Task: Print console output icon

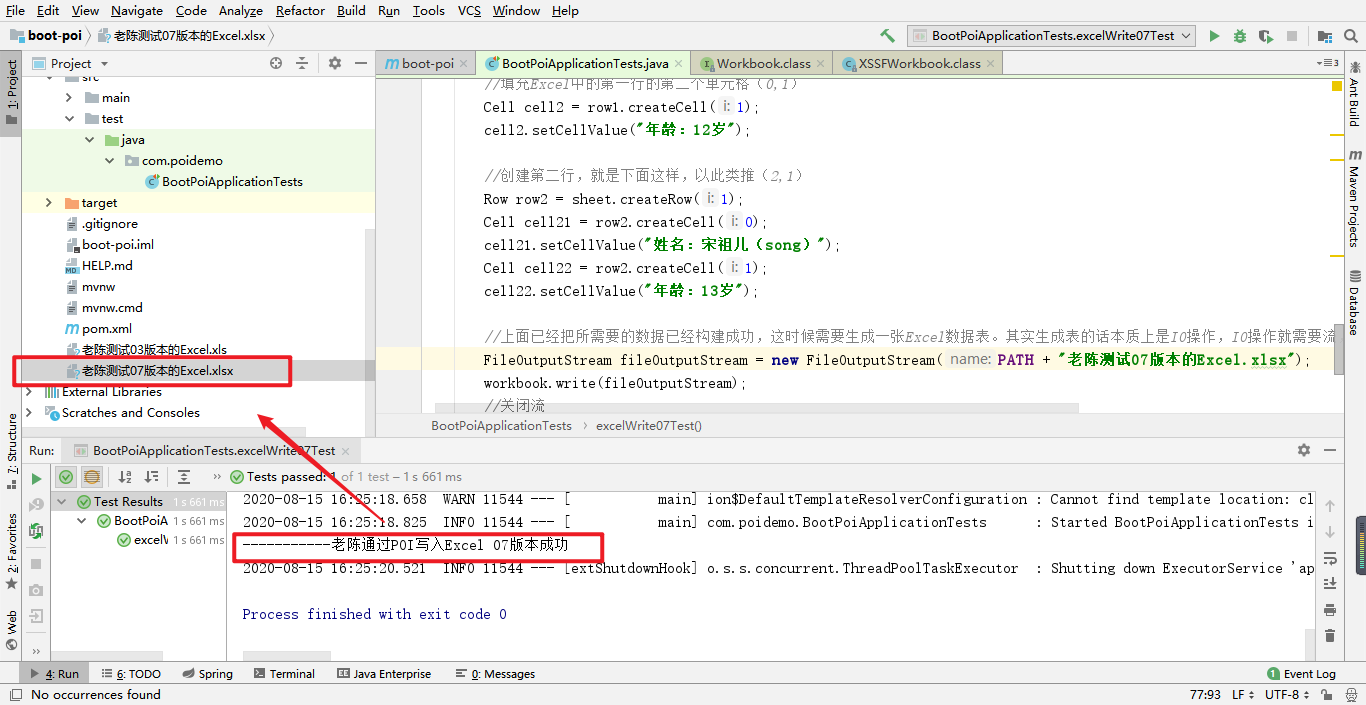Action: 1330,609
